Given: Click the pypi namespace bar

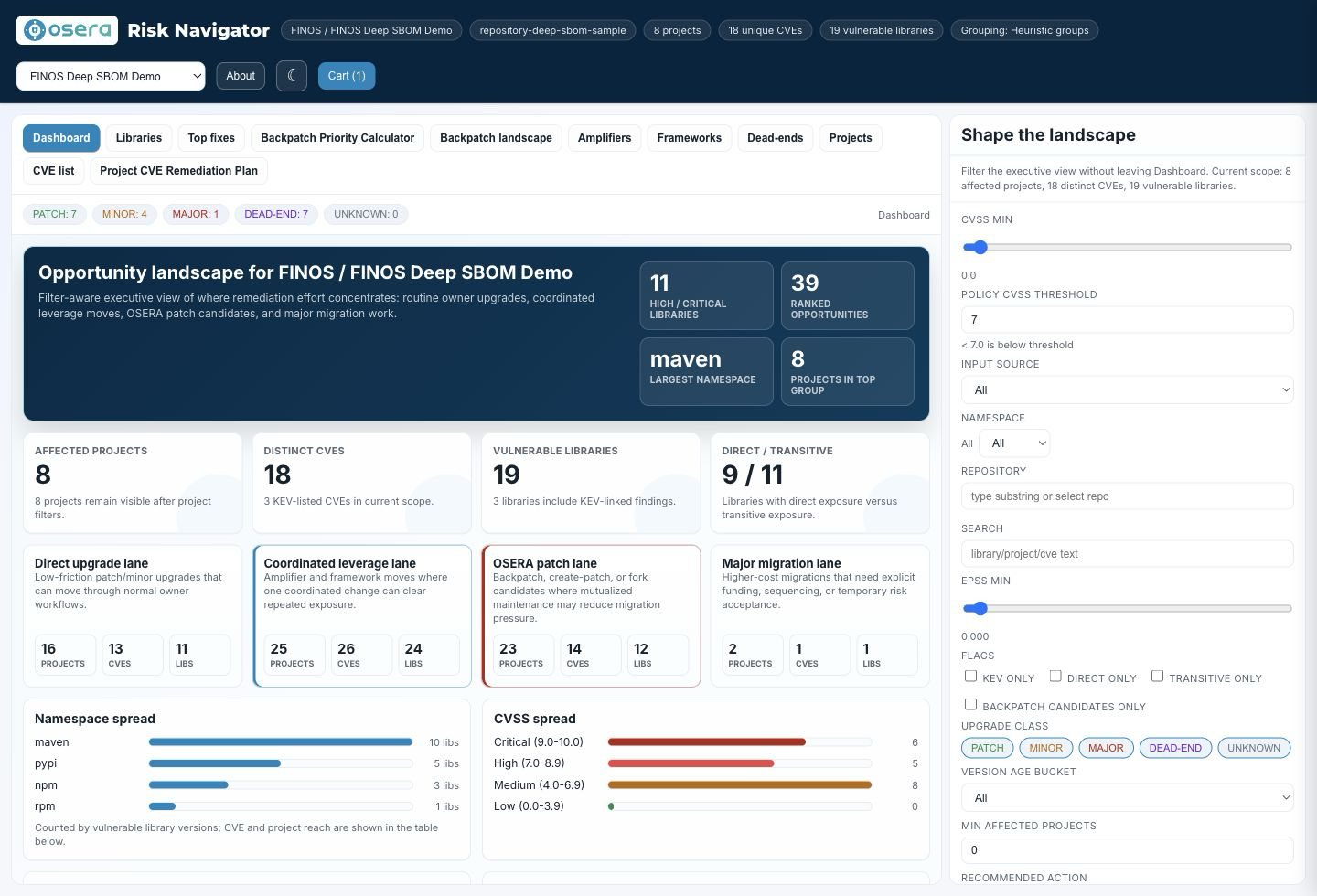Looking at the screenshot, I should coord(281,763).
